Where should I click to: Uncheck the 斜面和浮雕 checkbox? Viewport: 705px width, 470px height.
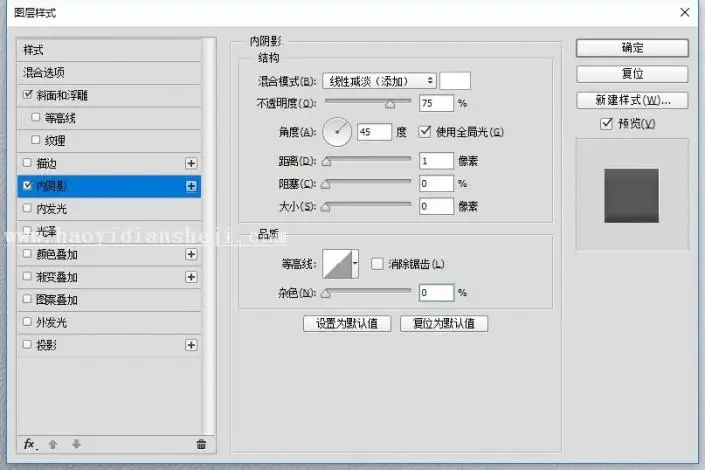(x=28, y=94)
